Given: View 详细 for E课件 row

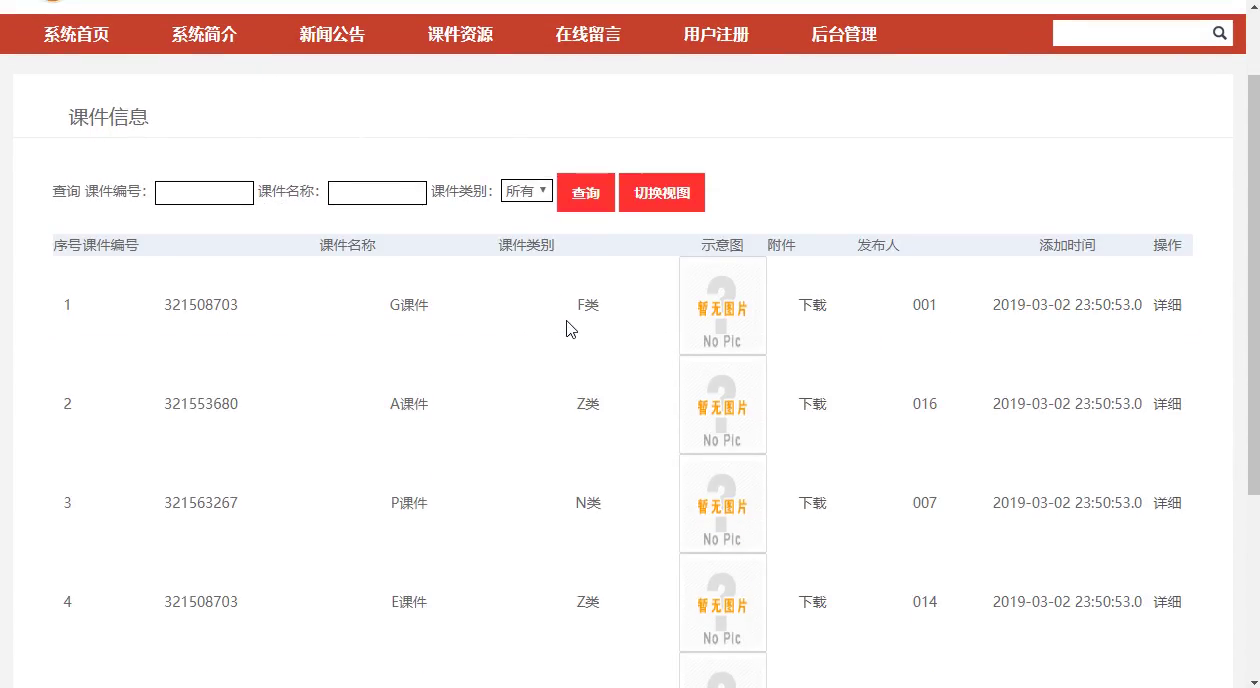Looking at the screenshot, I should [x=1168, y=602].
